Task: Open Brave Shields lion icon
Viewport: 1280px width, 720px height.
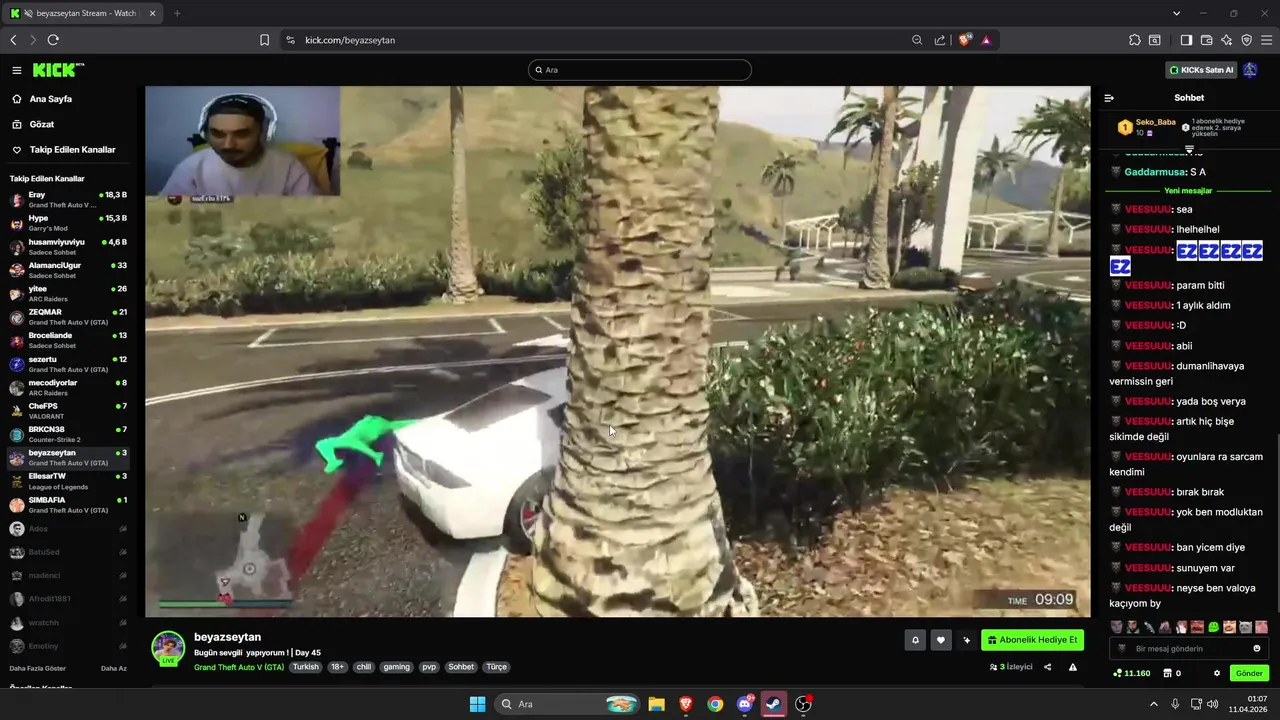Action: coord(964,40)
